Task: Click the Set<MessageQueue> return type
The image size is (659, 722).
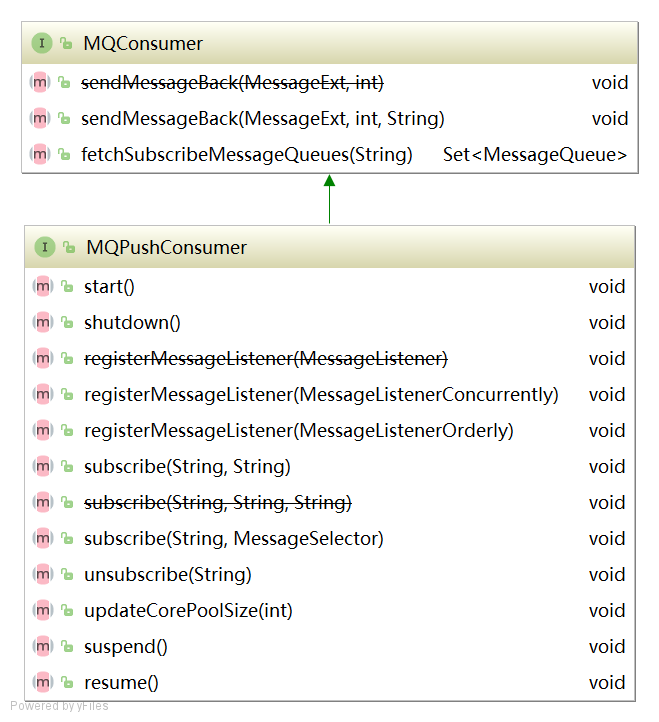Action: click(535, 155)
